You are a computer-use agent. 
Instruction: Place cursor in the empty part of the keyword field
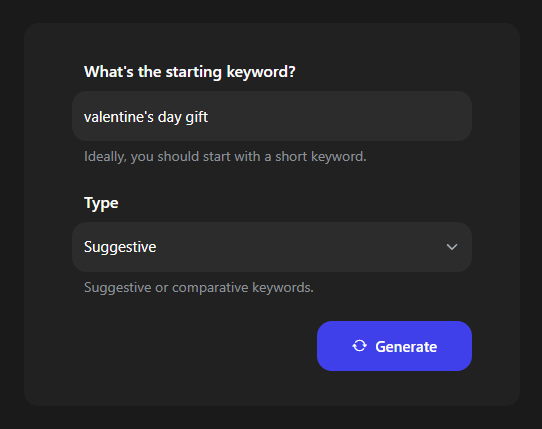(x=339, y=116)
